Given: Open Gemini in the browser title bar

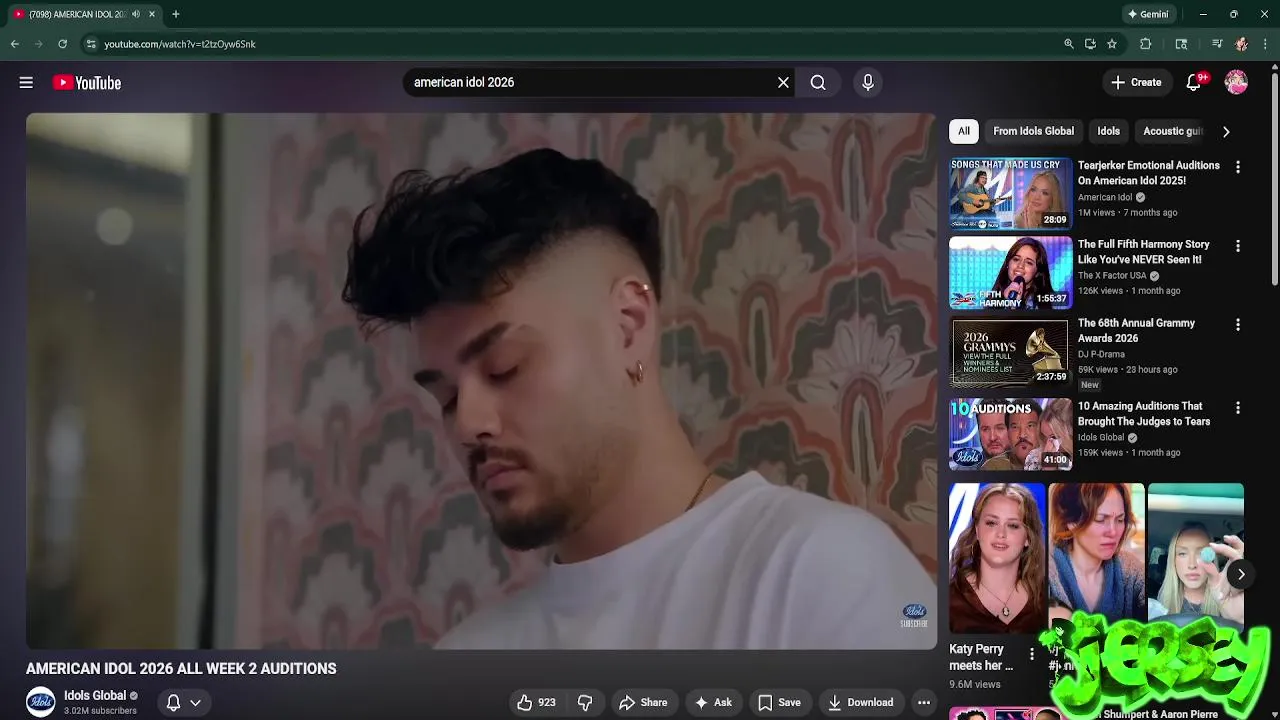Looking at the screenshot, I should pyautogui.click(x=1148, y=14).
